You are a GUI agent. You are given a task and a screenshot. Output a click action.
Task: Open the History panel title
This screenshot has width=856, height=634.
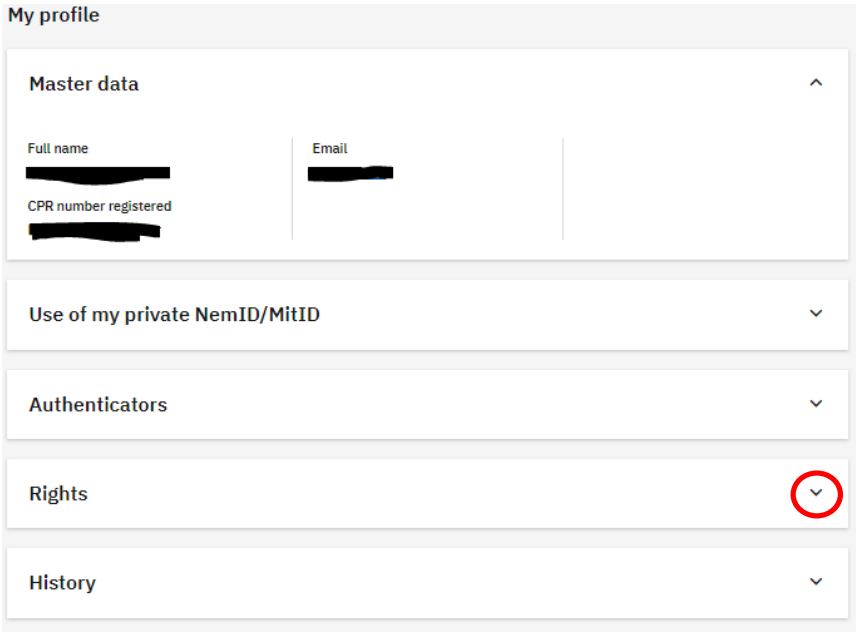pyautogui.click(x=62, y=583)
